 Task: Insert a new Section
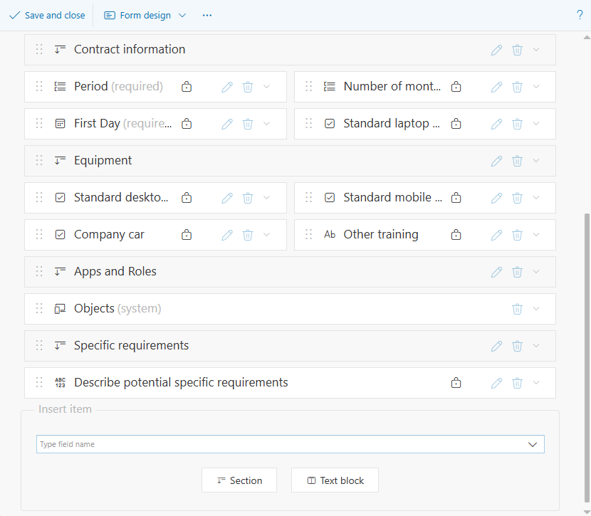(x=239, y=480)
